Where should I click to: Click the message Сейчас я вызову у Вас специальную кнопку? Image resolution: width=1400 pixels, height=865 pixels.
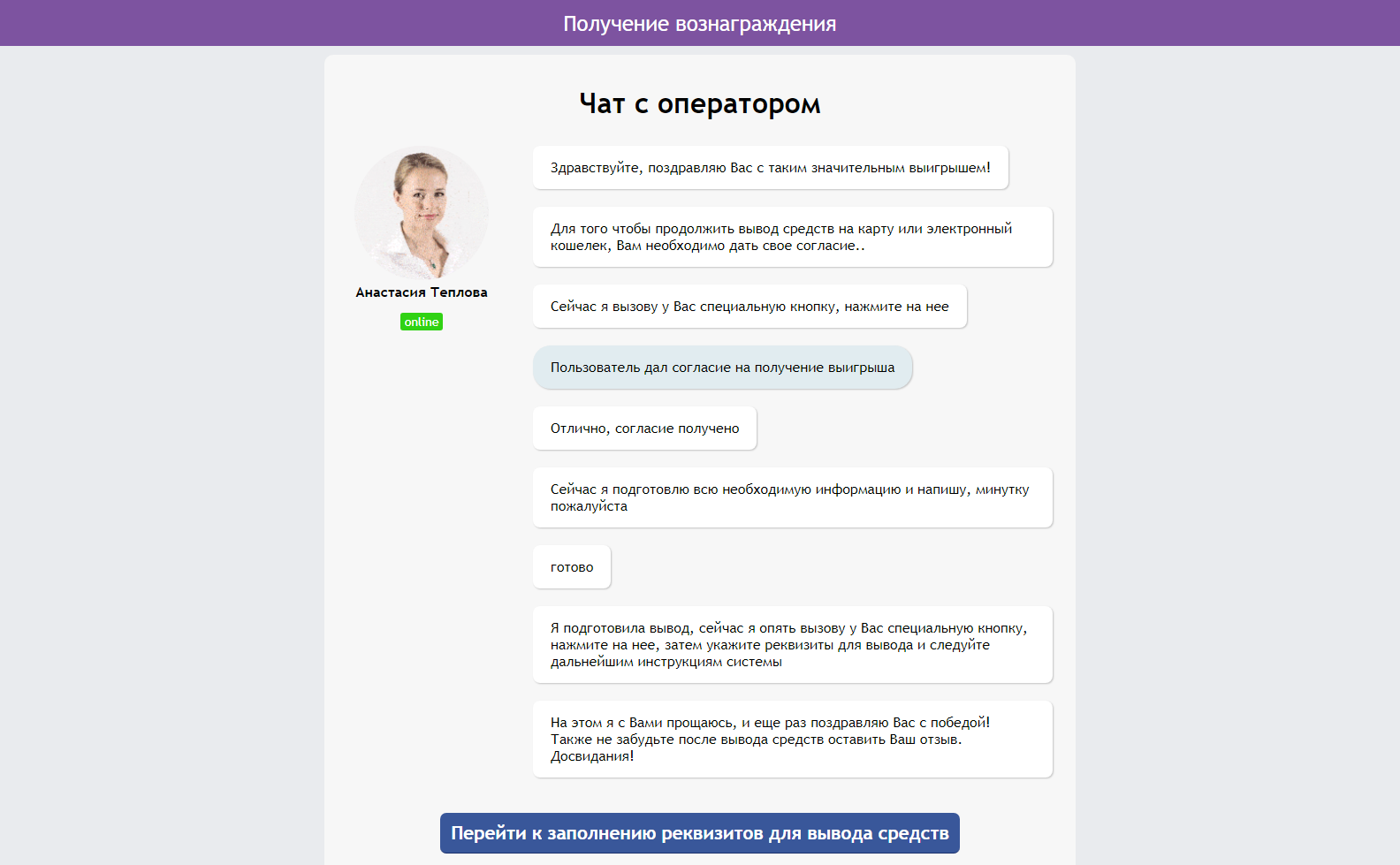click(x=749, y=307)
